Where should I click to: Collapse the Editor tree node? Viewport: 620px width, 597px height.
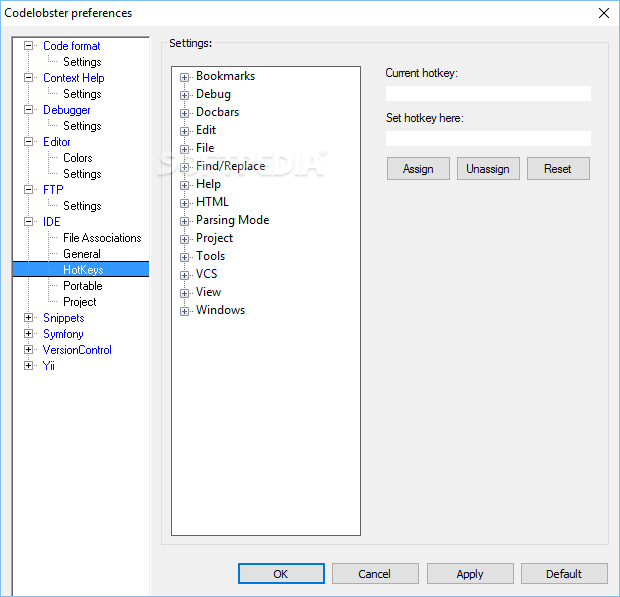point(28,142)
